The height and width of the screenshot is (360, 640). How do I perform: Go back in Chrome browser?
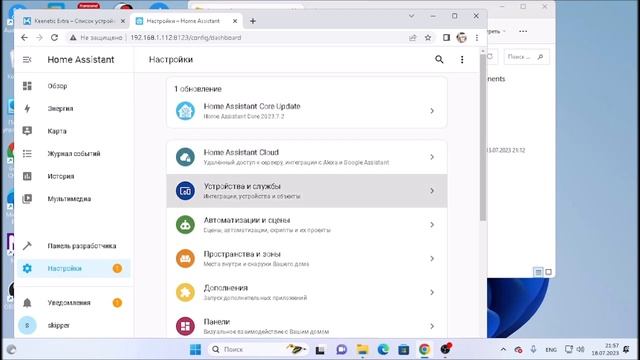pos(24,38)
